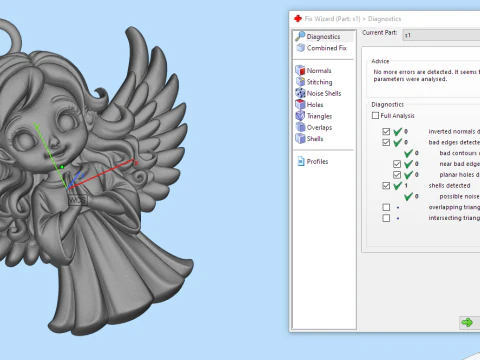Toggle the shells detected checkbox

(x=386, y=186)
